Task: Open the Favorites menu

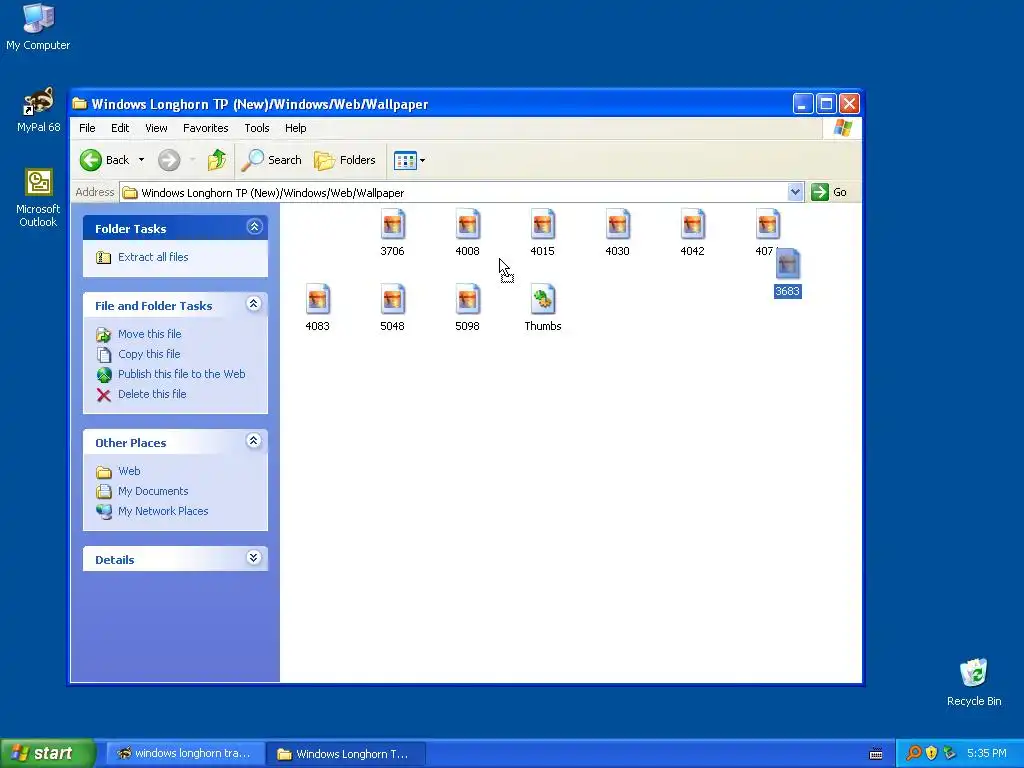Action: 206,128
